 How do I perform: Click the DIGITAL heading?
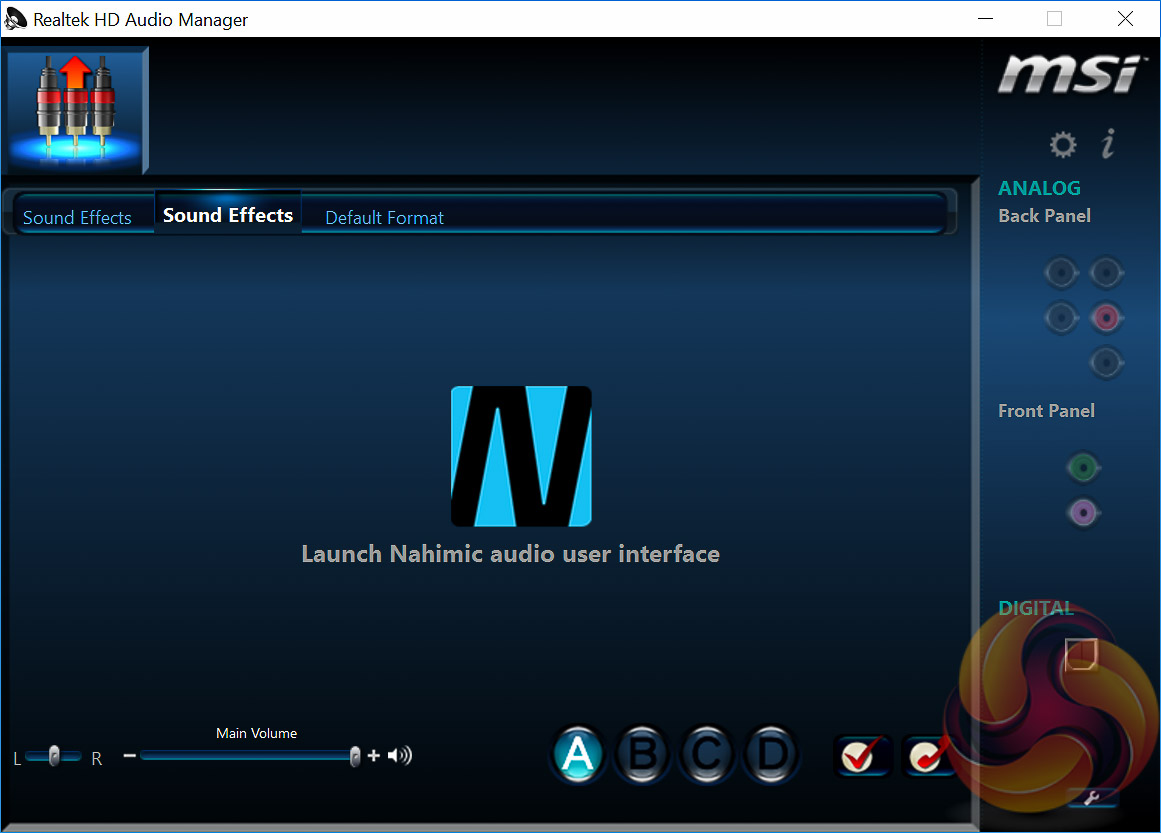click(1035, 608)
